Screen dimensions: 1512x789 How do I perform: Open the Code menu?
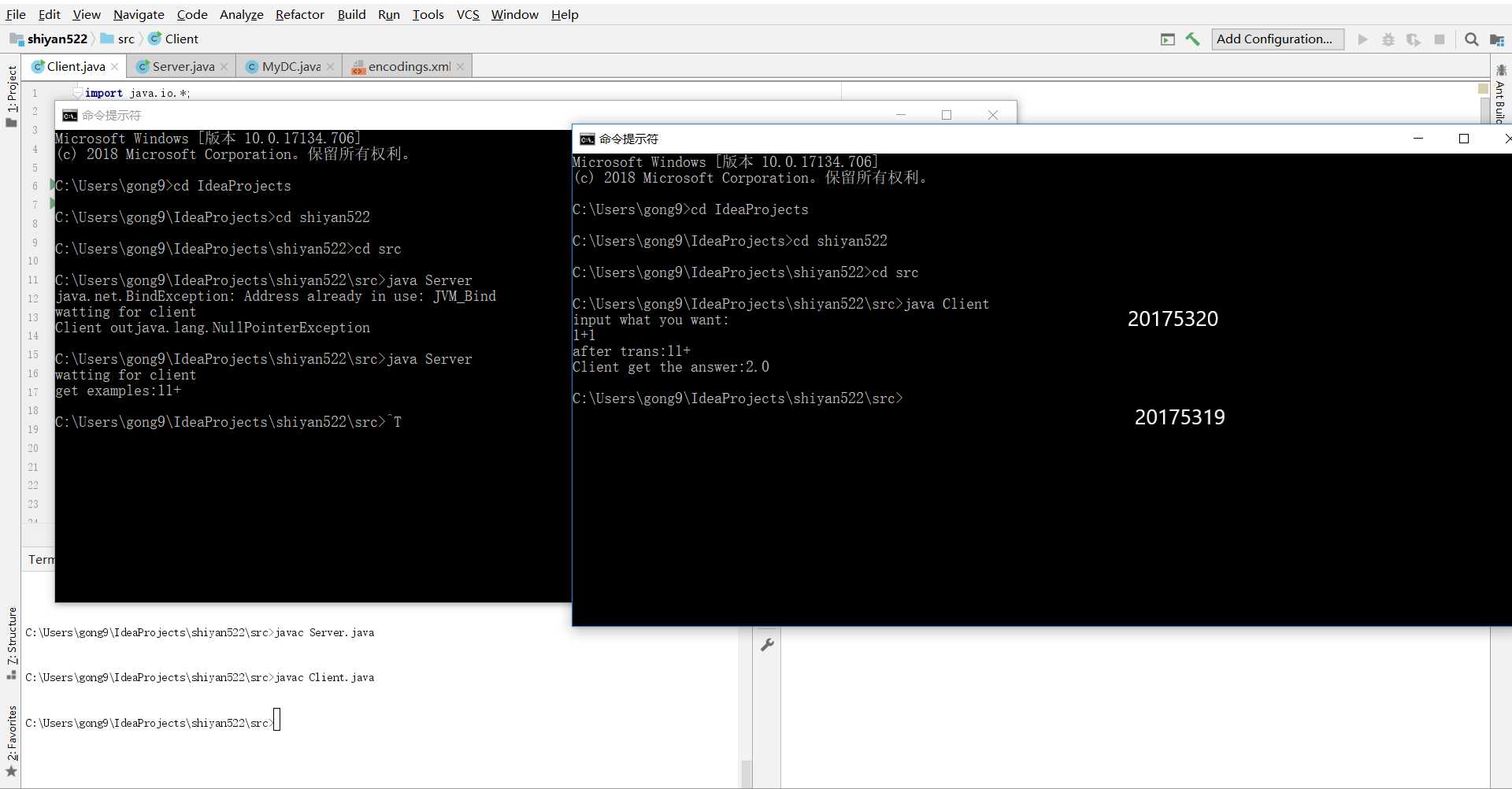192,14
